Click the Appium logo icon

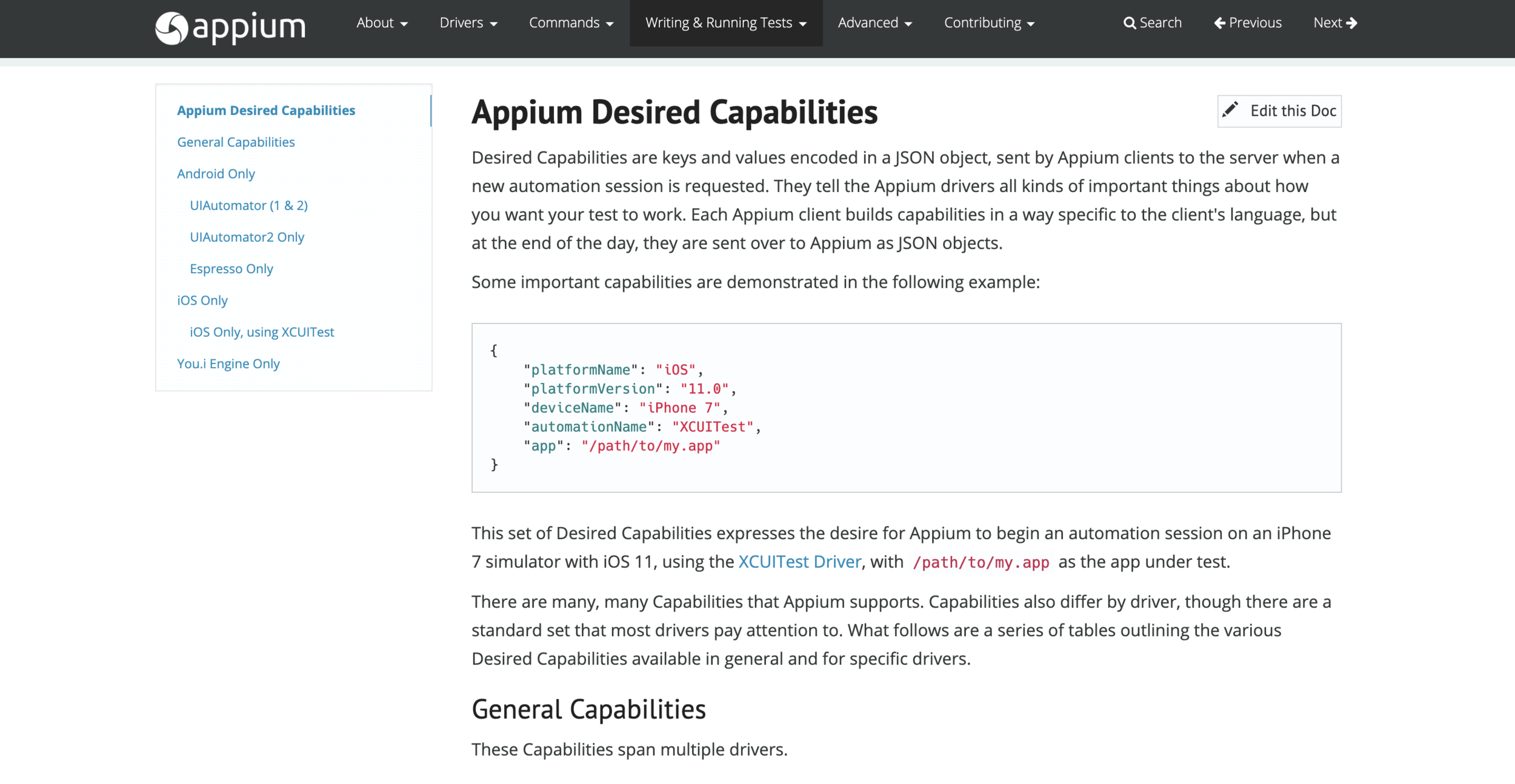coord(171,28)
